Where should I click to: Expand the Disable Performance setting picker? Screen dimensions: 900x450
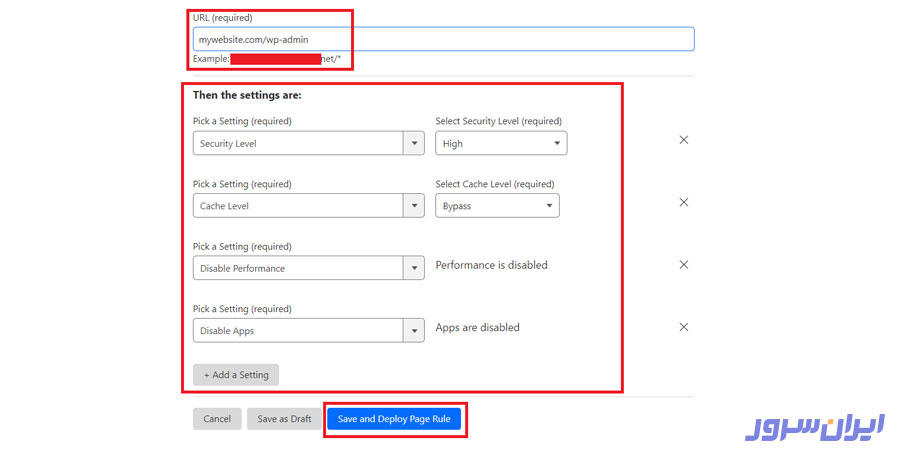point(308,268)
